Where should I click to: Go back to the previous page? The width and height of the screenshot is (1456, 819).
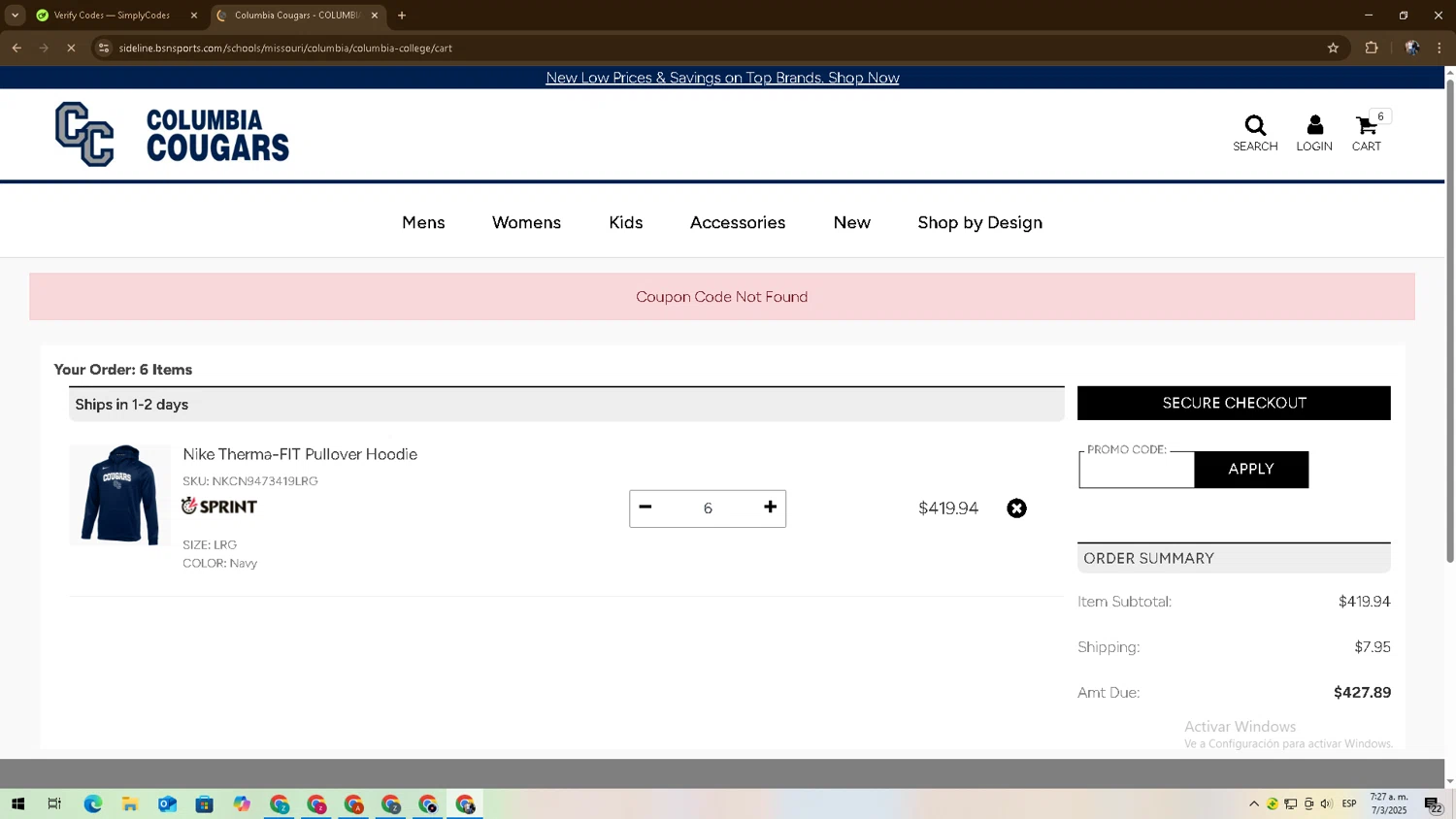click(x=17, y=48)
